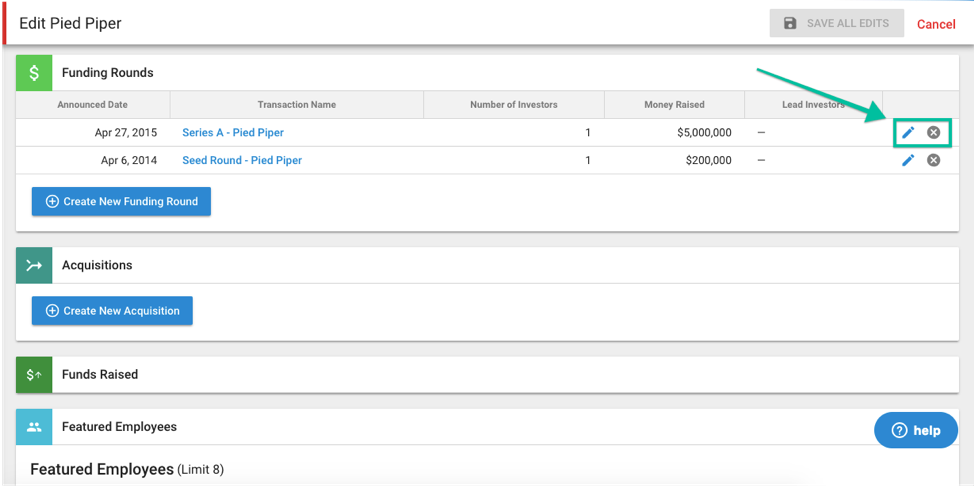Click the Featured Employees people icon
This screenshot has height=495, width=974.
34,427
